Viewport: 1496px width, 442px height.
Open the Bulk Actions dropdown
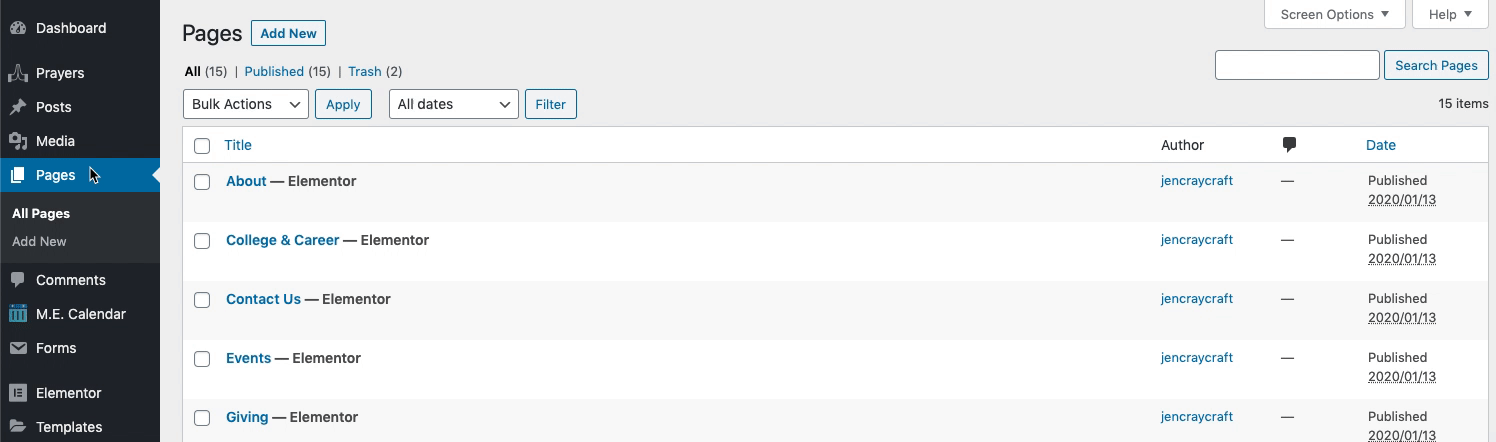click(x=246, y=104)
